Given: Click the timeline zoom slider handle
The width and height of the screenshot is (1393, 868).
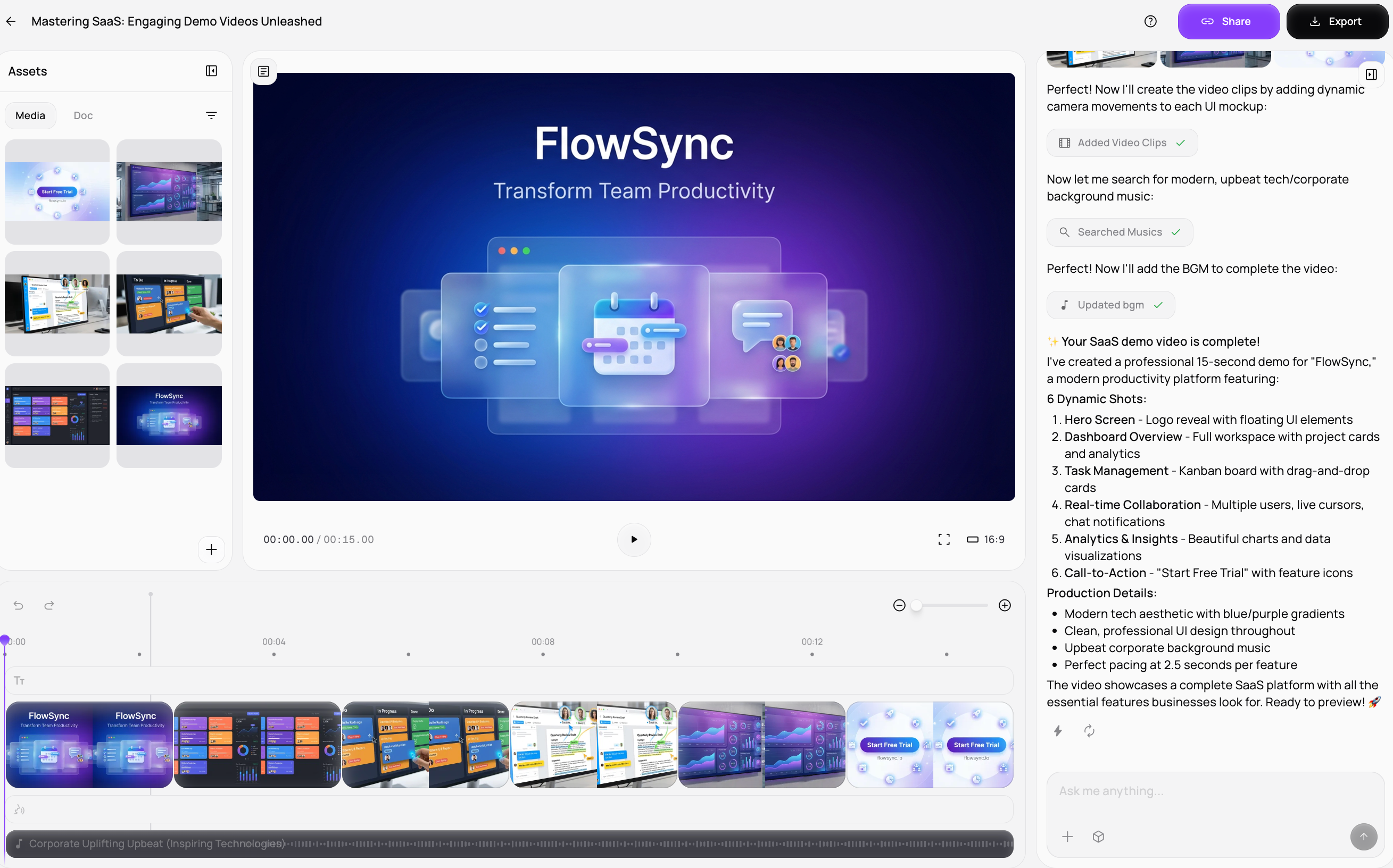Looking at the screenshot, I should 916,605.
